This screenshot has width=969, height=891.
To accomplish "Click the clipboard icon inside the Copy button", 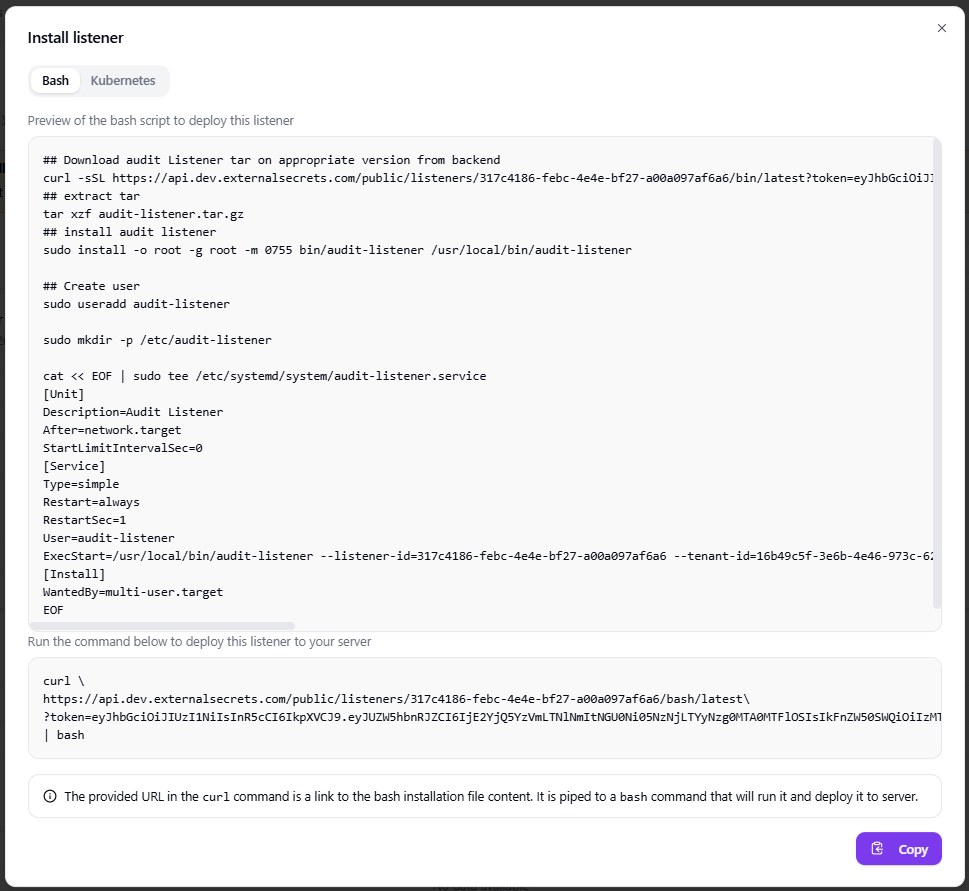I will click(x=877, y=848).
